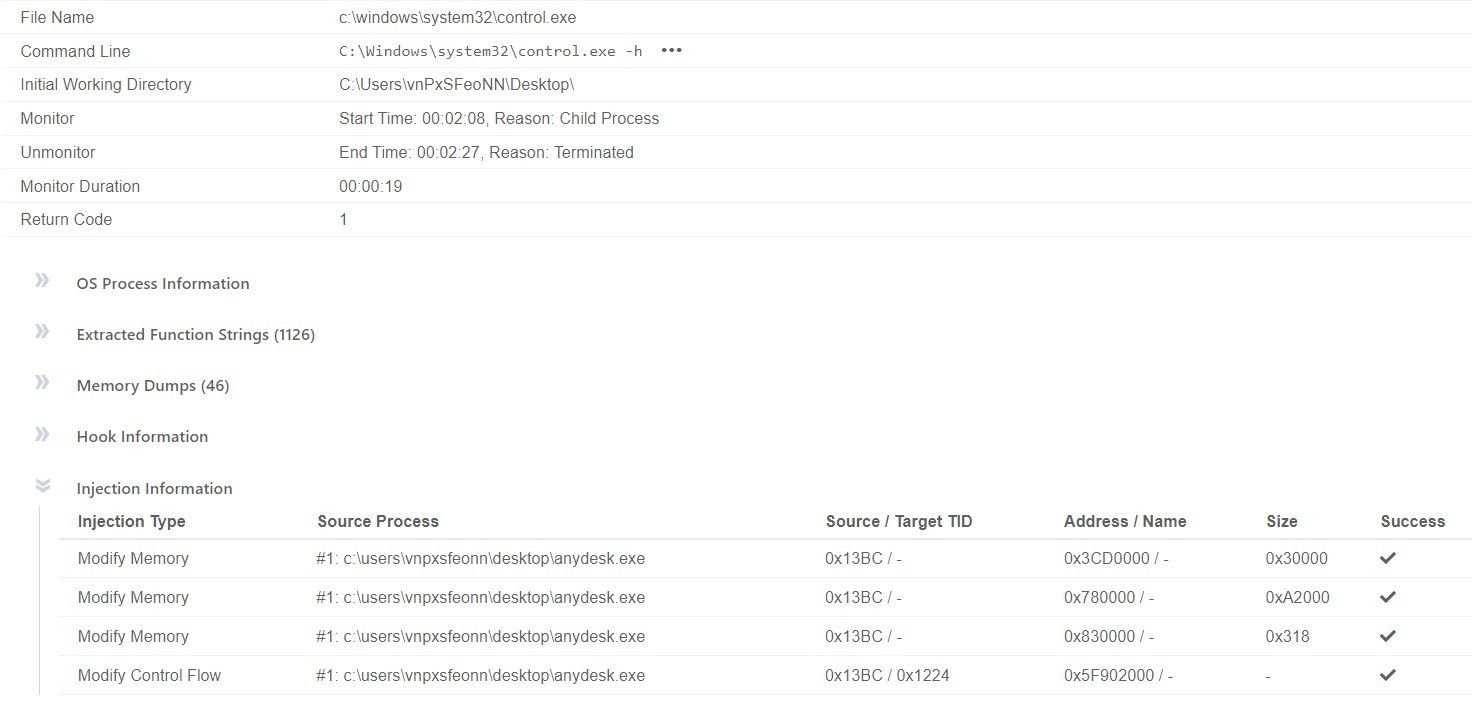Click the double-chevron icon beside Memory Dumps
Image resolution: width=1472 pixels, height=712 pixels.
point(41,381)
